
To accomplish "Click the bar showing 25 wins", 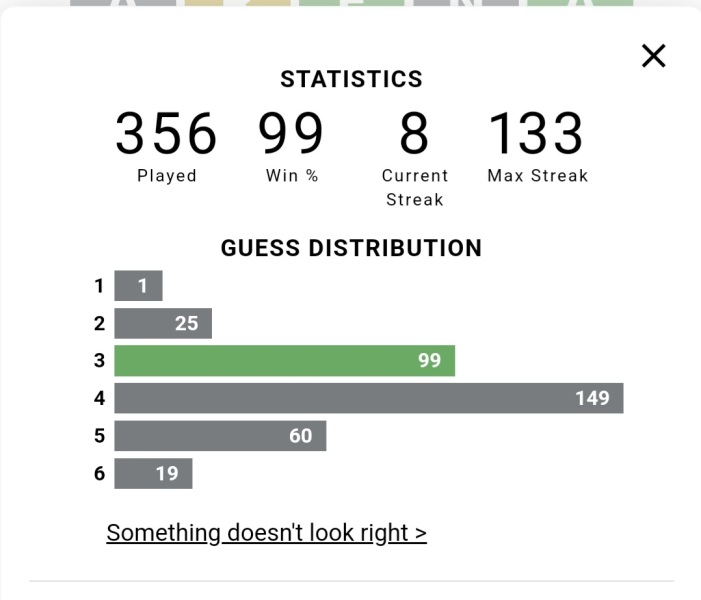I will 163,323.
